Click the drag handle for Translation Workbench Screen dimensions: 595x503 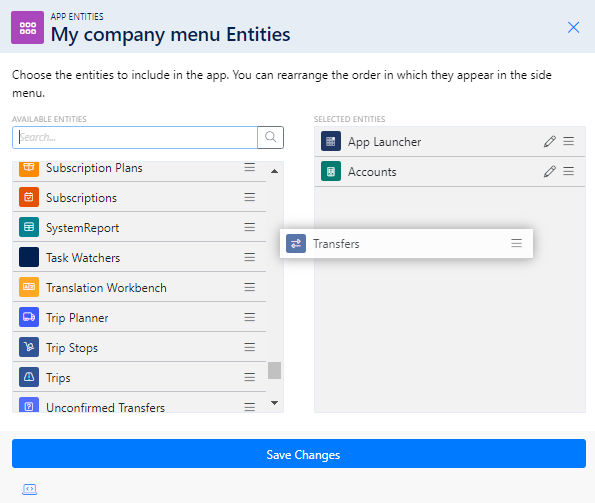[249, 287]
